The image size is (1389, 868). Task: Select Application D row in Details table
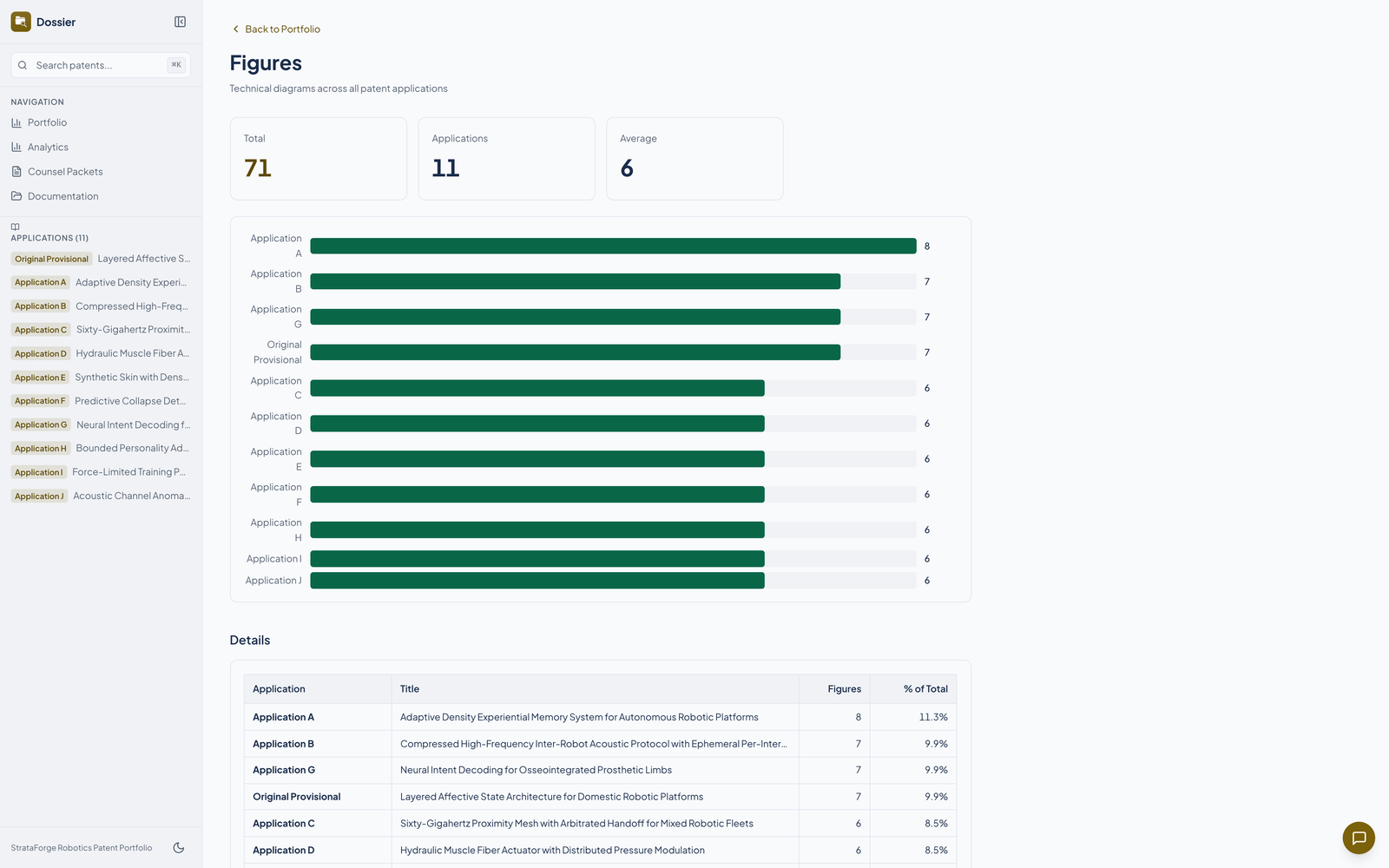click(601, 851)
